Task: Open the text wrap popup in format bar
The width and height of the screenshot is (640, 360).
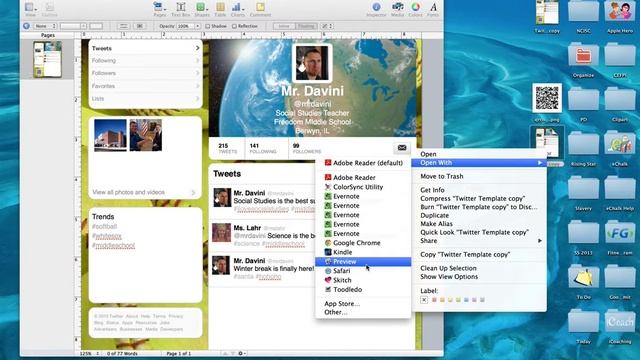Action: [327, 26]
